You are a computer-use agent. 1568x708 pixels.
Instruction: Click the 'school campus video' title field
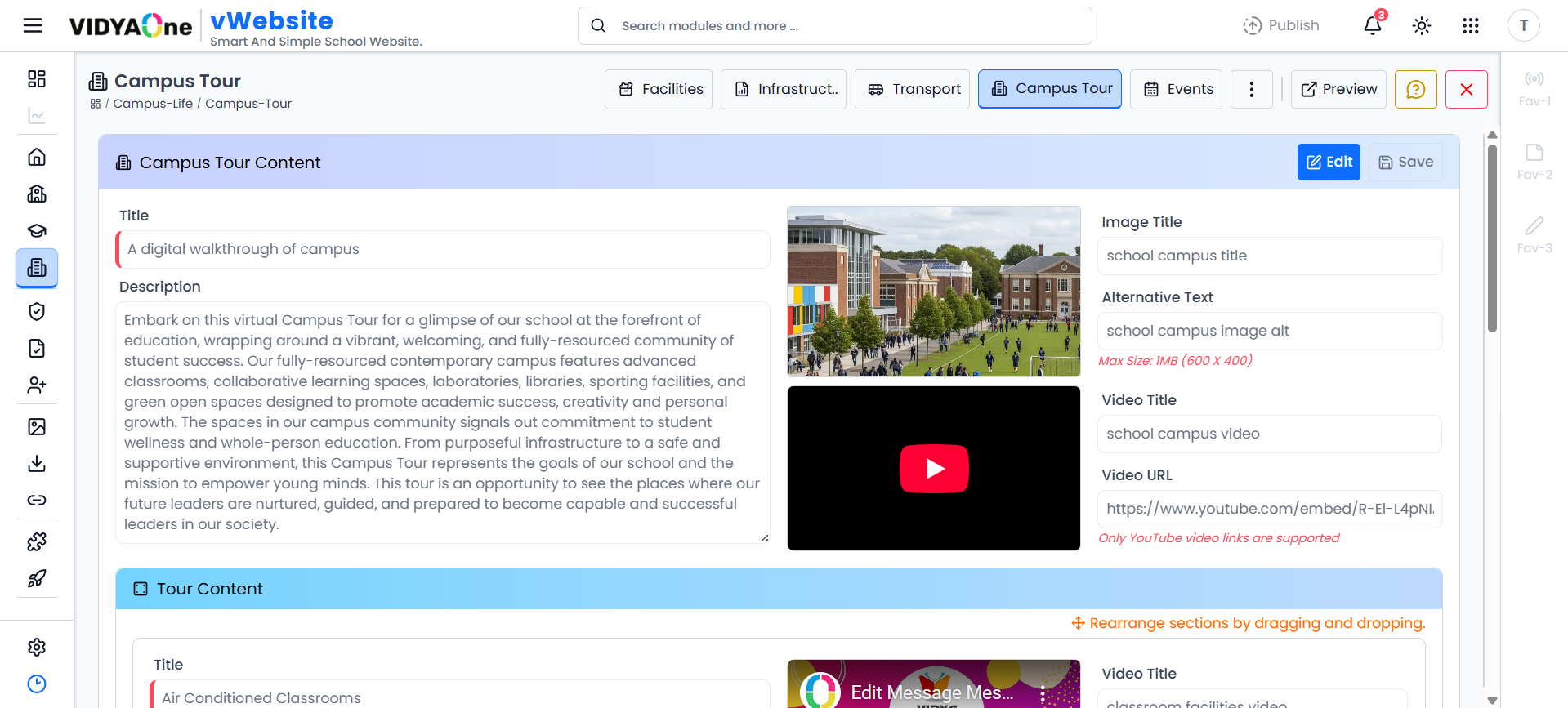(1270, 434)
